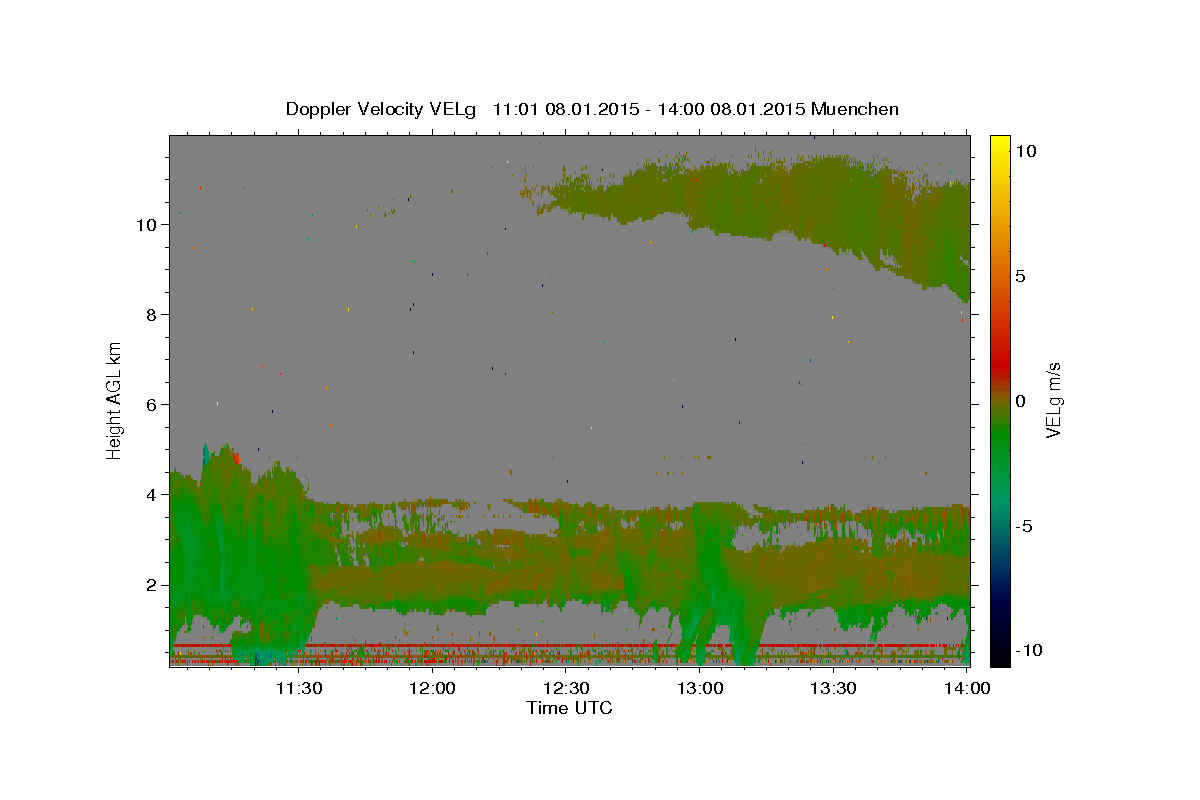Click the height axis label 2
Viewport: 1200px width, 800px height.
pyautogui.click(x=151, y=585)
